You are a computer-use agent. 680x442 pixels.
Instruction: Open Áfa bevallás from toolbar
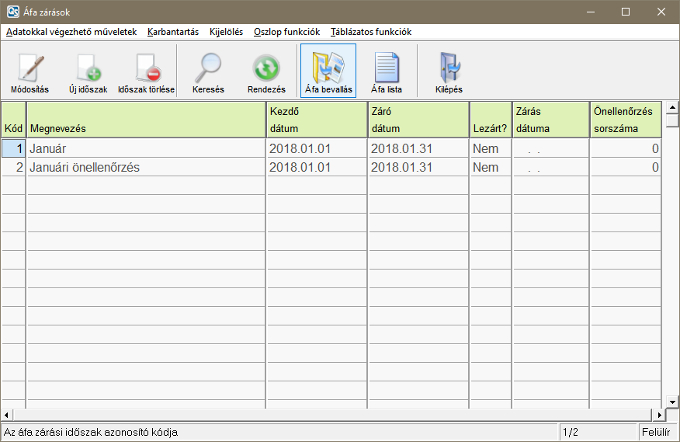point(328,70)
